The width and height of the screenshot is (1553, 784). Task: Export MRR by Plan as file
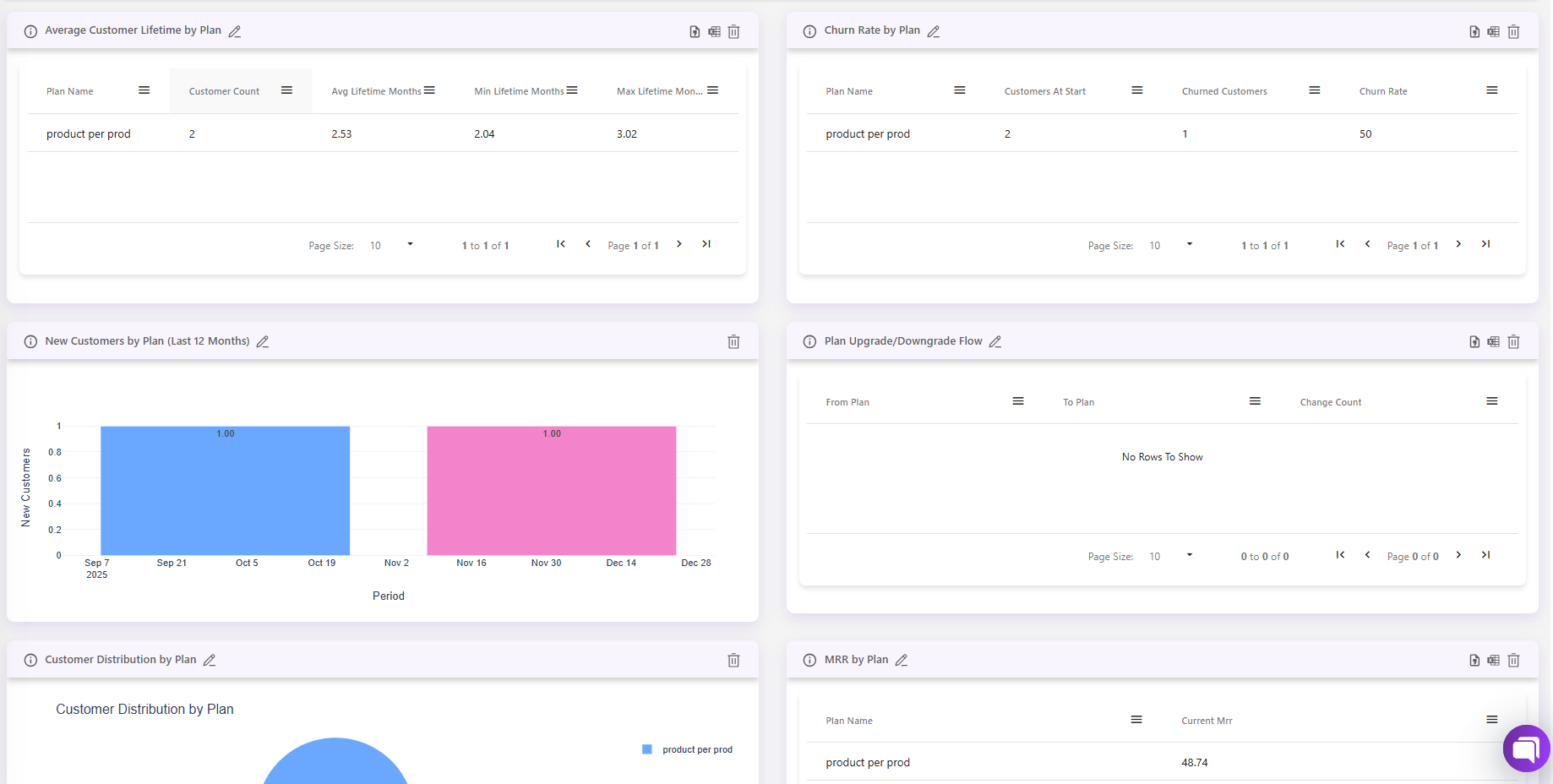point(1474,660)
